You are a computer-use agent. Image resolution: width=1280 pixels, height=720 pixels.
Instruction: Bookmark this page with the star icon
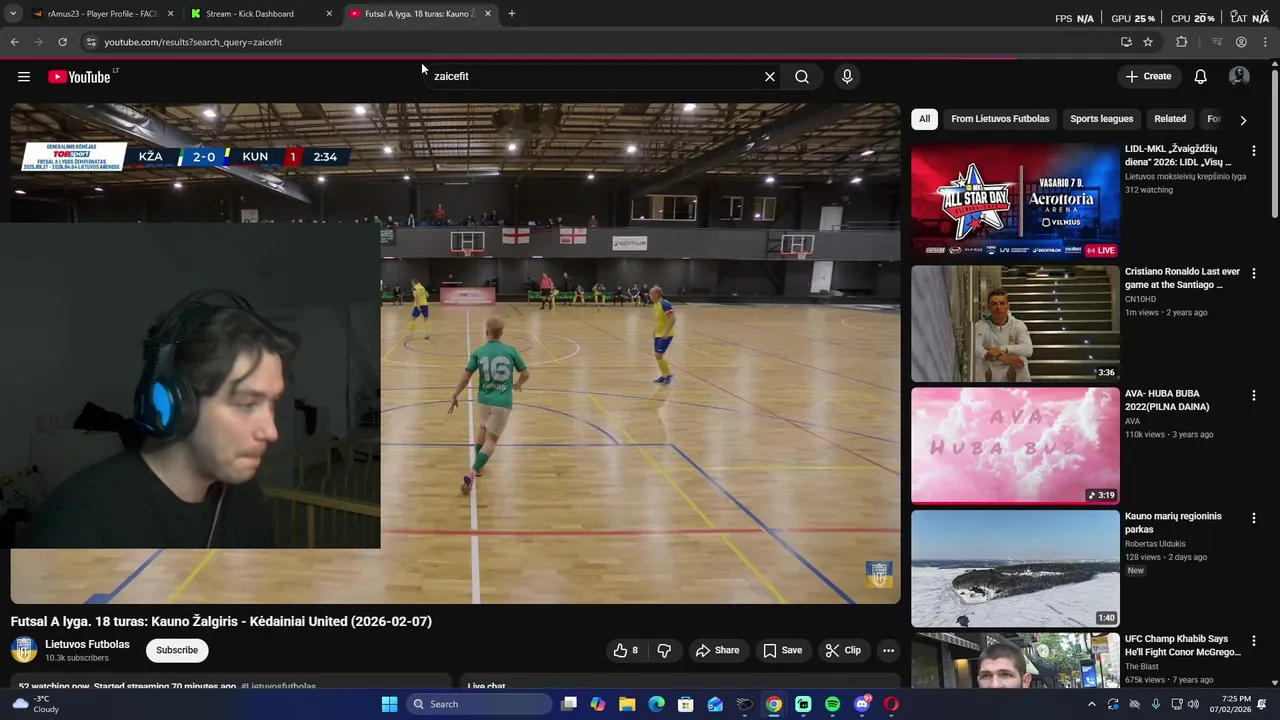point(1148,42)
